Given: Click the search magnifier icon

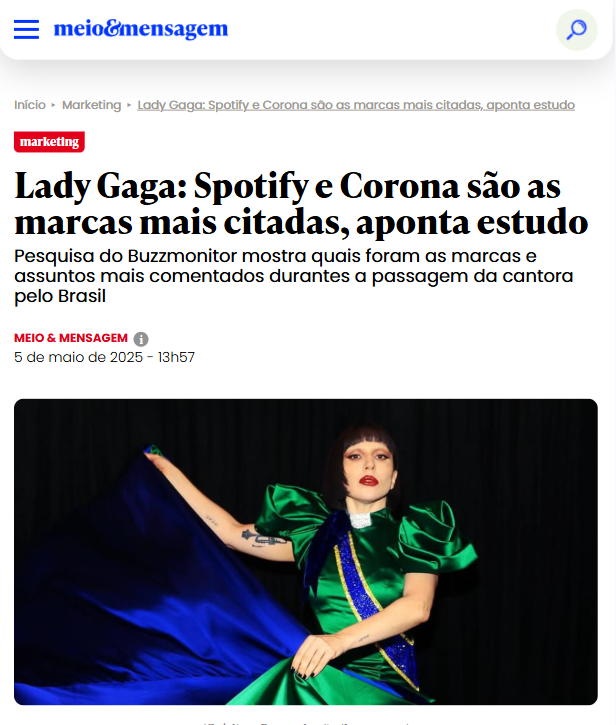Looking at the screenshot, I should click(x=577, y=30).
